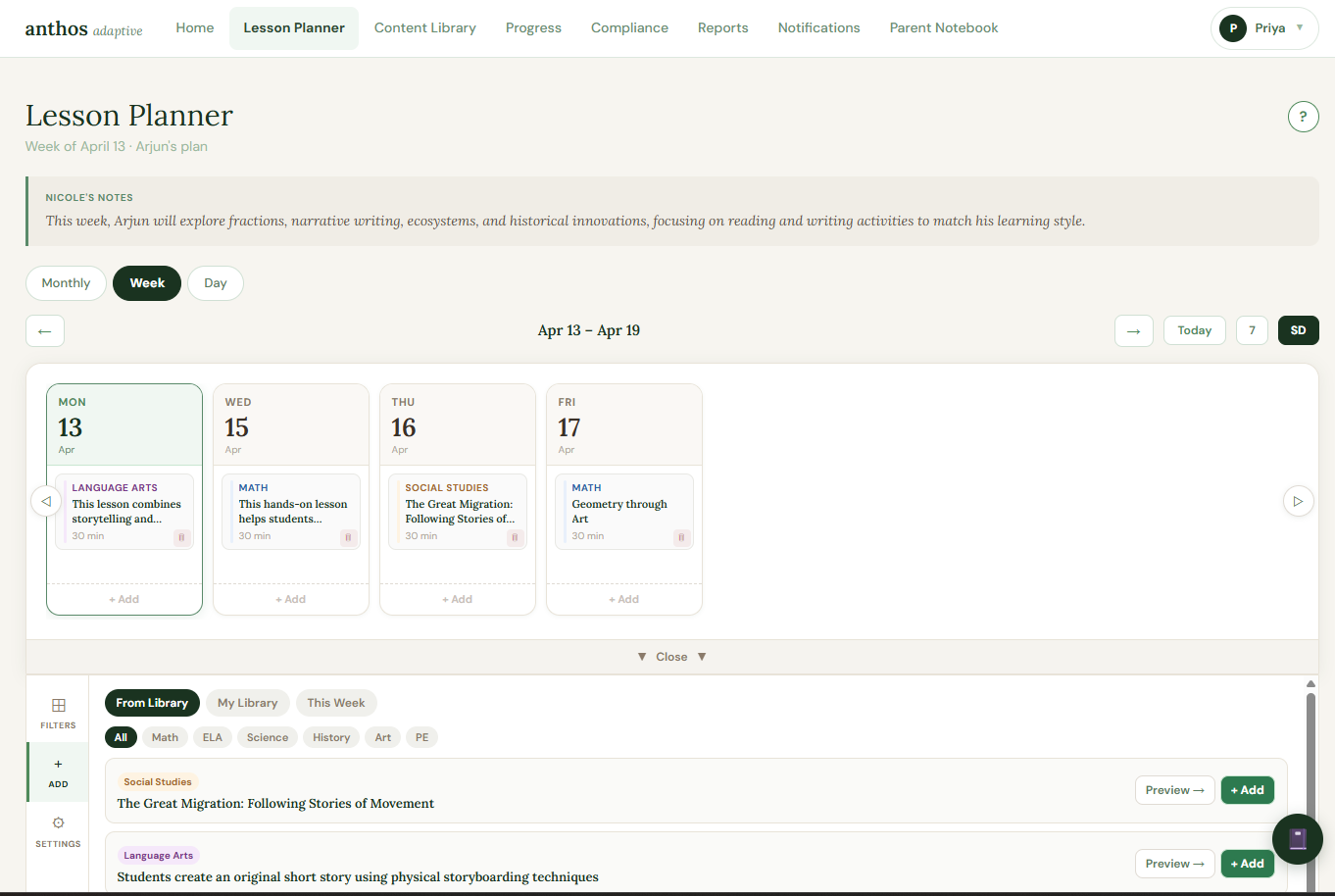This screenshot has width=1335, height=896.
Task: Toggle the Math subject filter chip
Action: (x=165, y=736)
